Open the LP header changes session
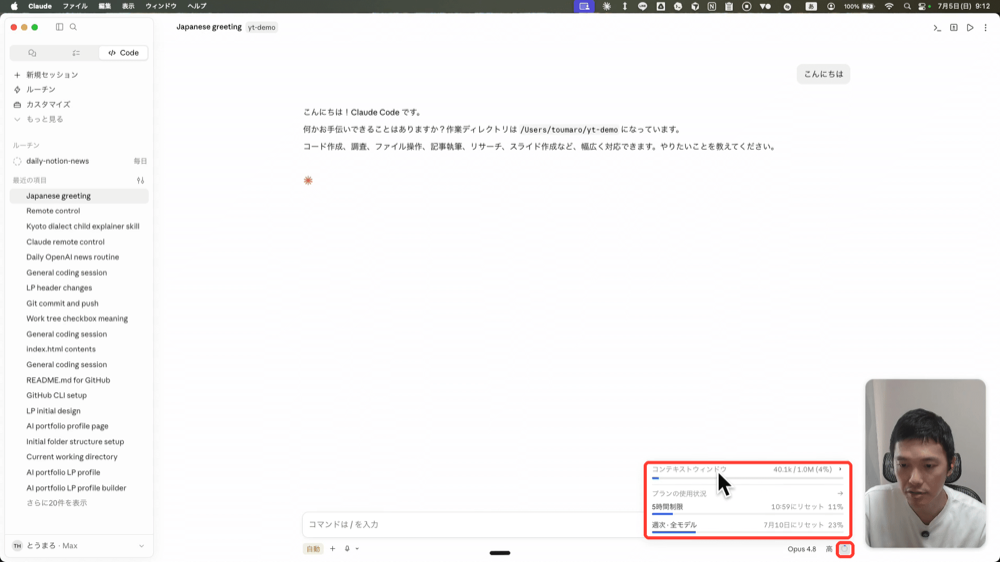Viewport: 1000px width, 562px height. click(x=80, y=288)
